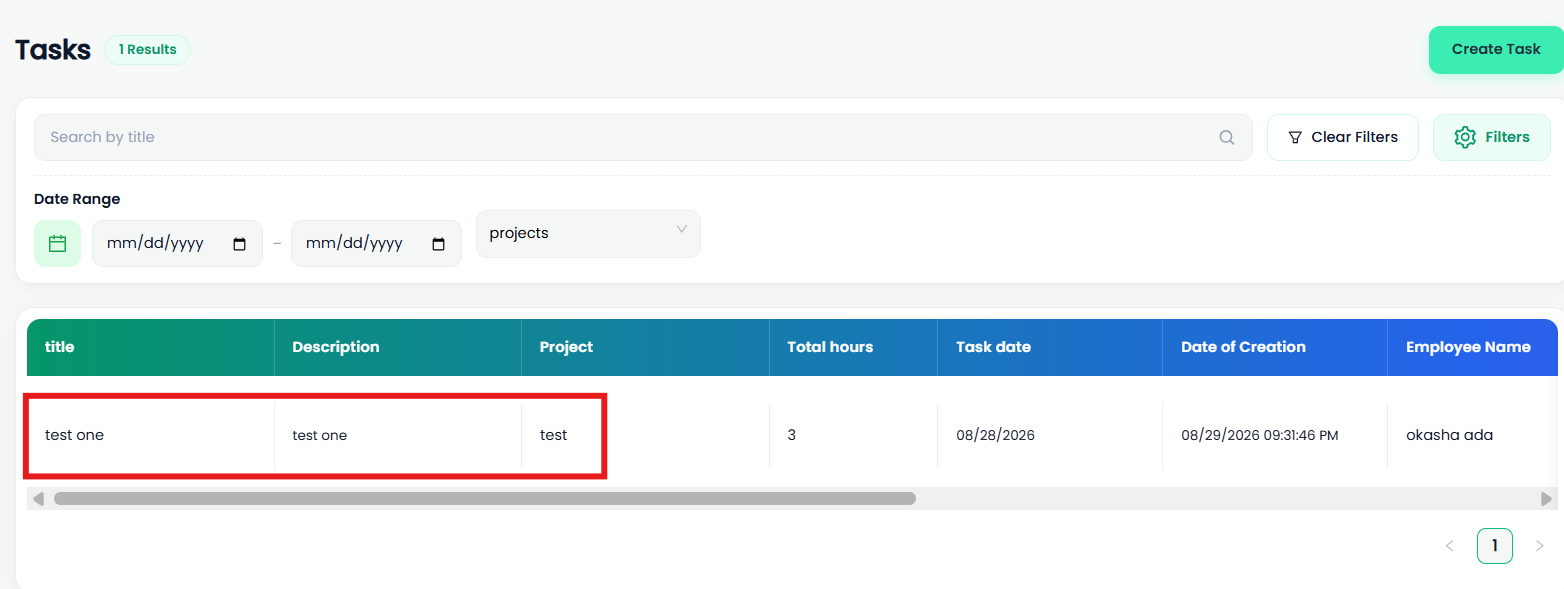This screenshot has width=1564, height=589.
Task: Click the Create Task button
Action: coord(1496,49)
